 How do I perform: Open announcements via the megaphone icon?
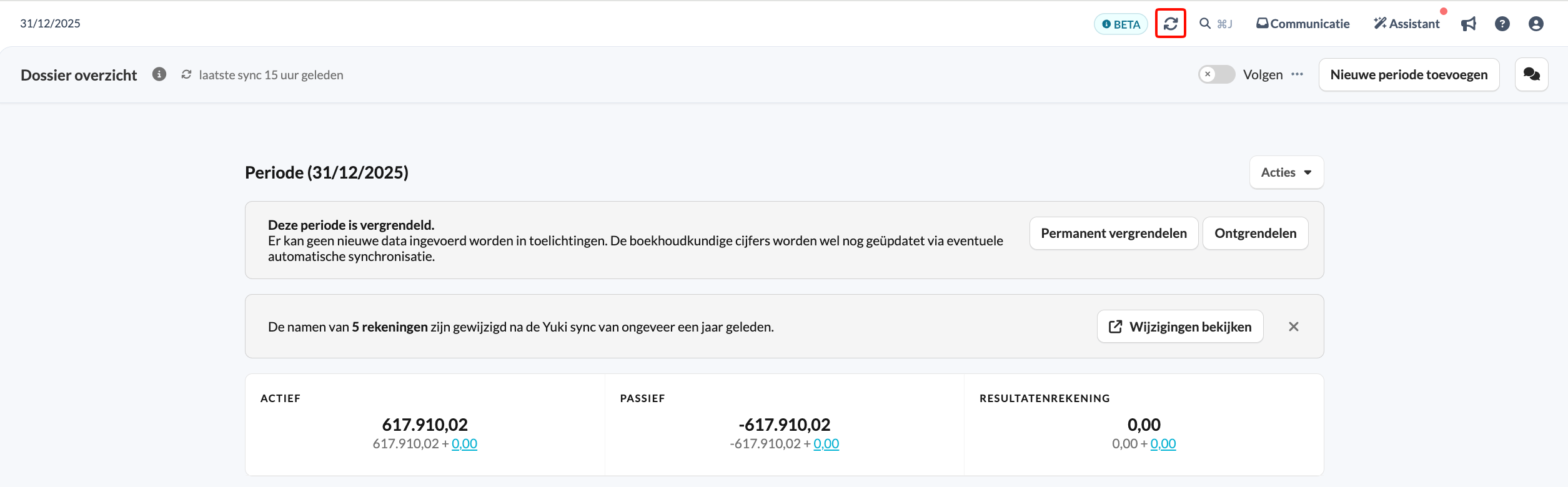[1469, 24]
